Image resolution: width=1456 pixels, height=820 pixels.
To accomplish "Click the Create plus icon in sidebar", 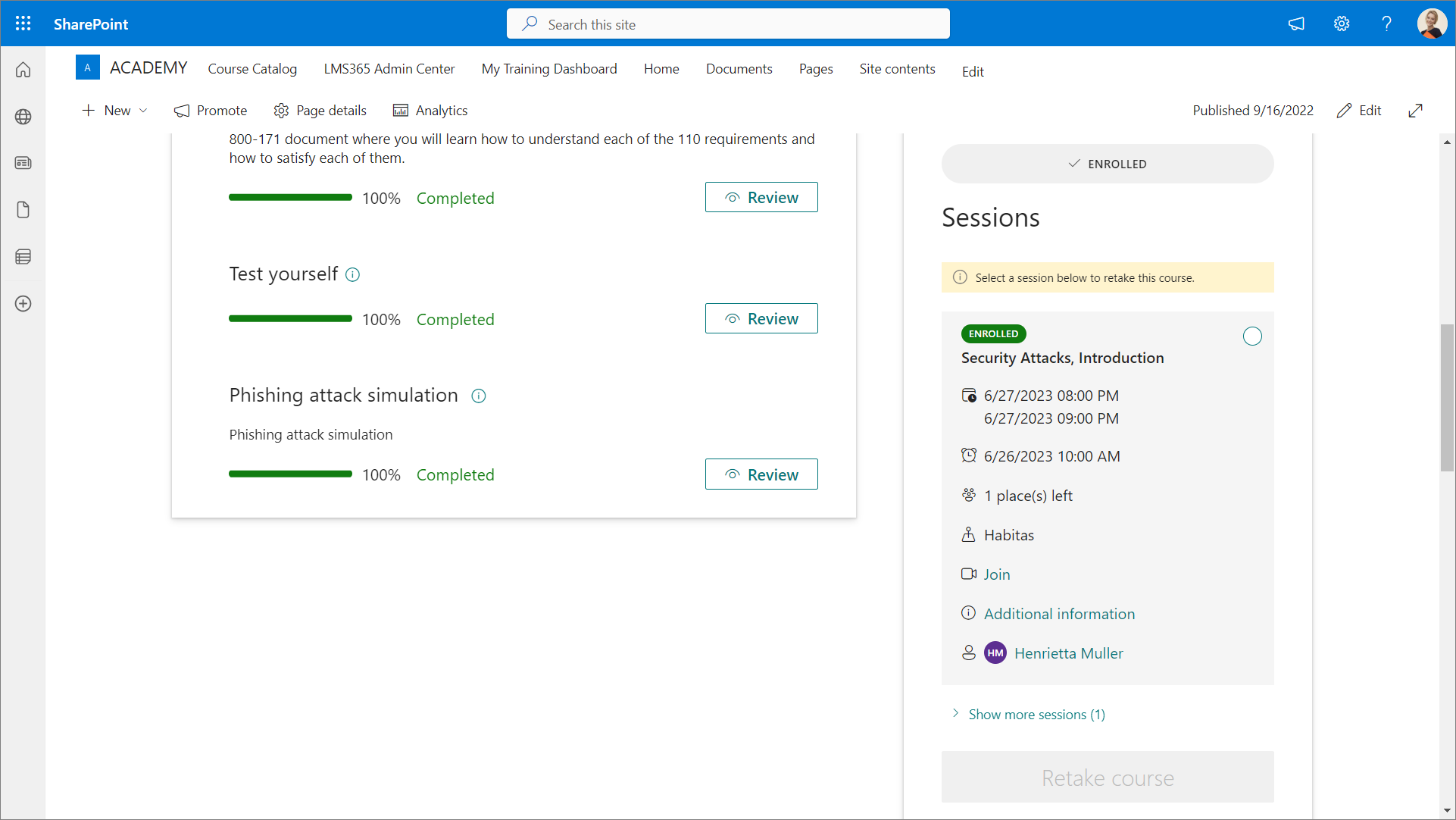I will point(23,304).
